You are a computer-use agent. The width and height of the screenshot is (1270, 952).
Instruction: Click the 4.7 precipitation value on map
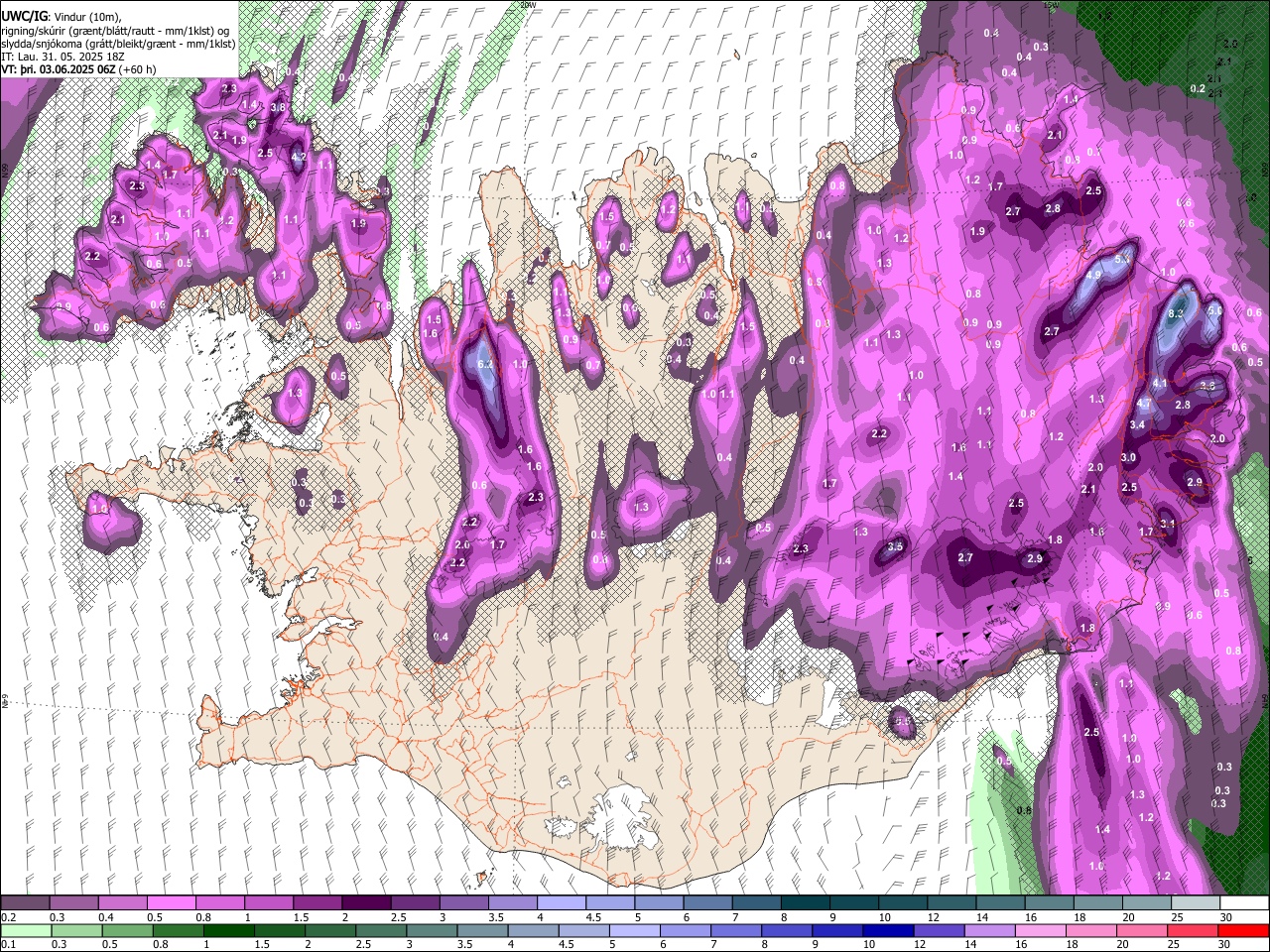click(x=1144, y=404)
